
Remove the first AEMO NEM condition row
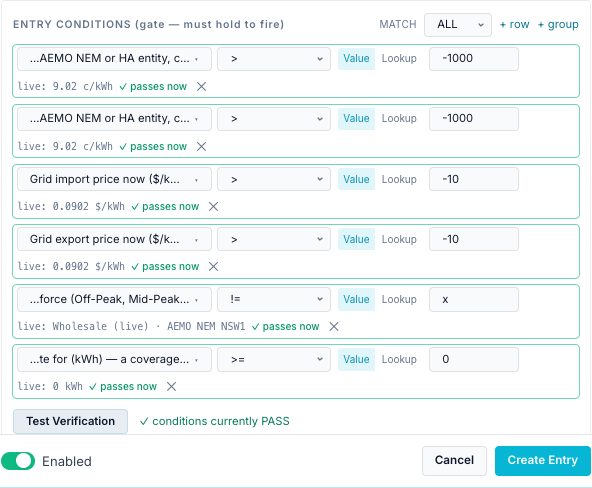tap(201, 86)
